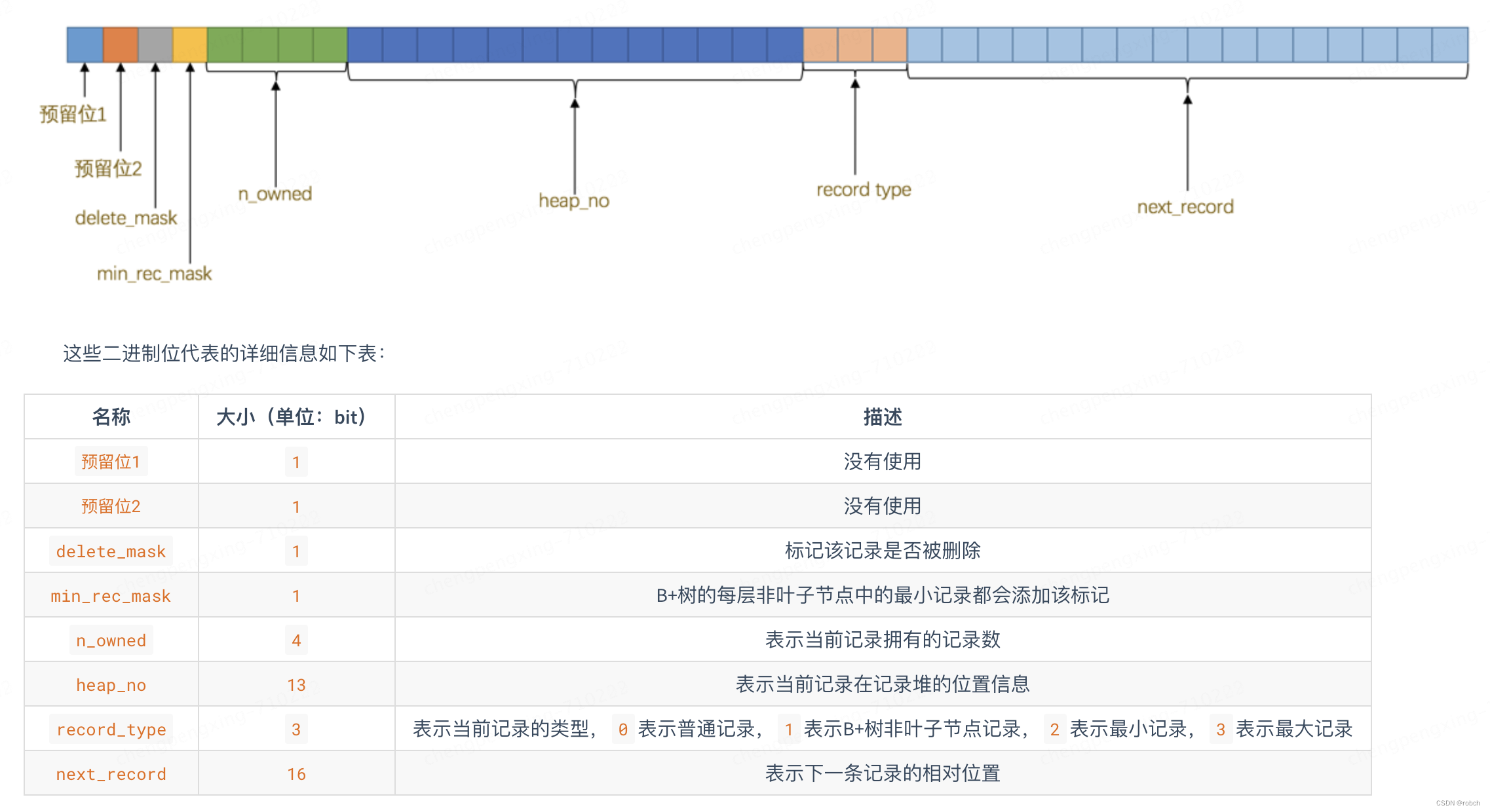This screenshot has height=812, width=1490.
Task: Click the 'next_record' diagram label
Action: coord(1185,207)
